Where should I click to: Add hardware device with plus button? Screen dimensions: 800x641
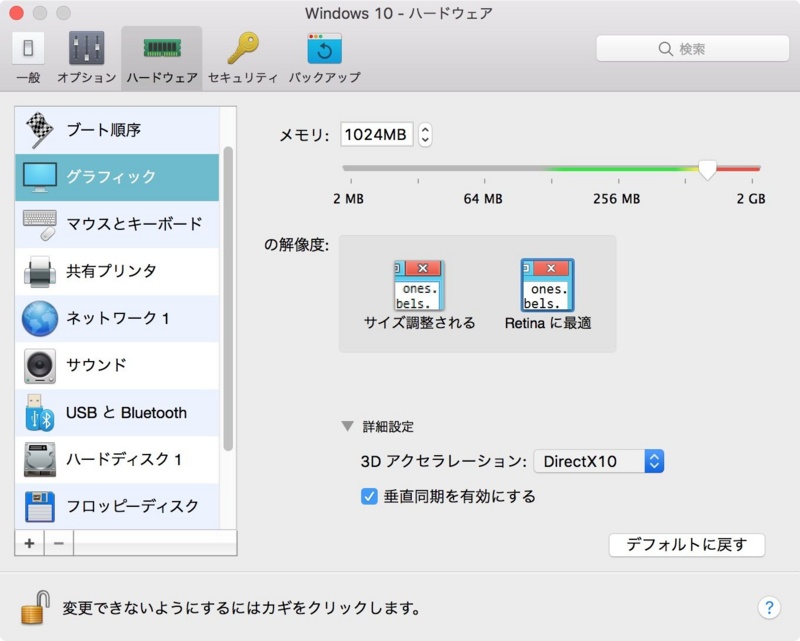click(x=30, y=543)
